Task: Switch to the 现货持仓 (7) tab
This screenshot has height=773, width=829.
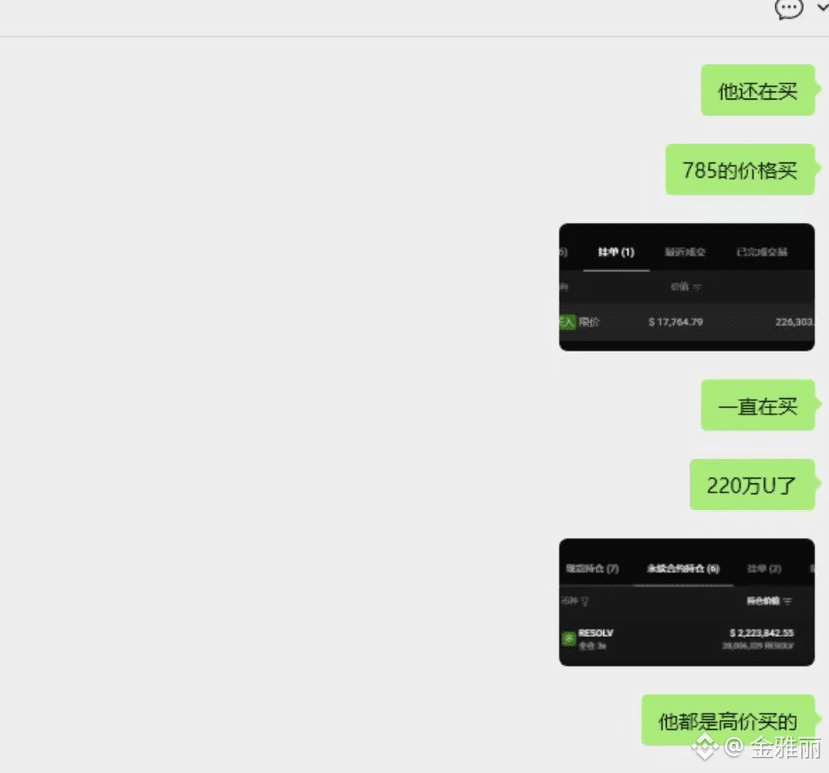Action: [x=592, y=569]
